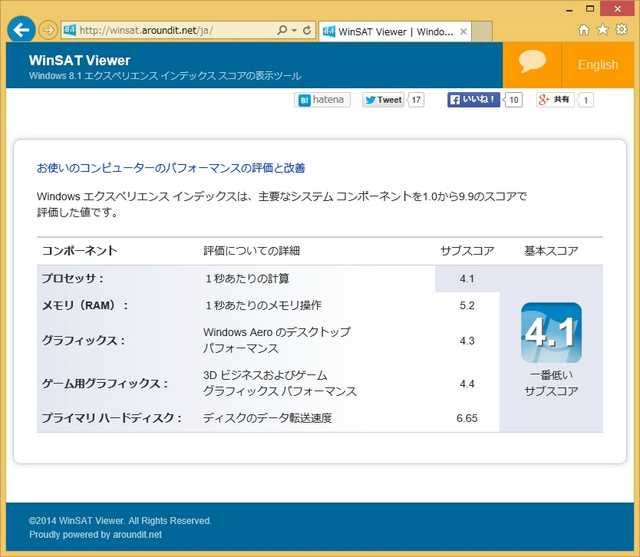
Task: Click the hard disk subscore 6.65
Action: [467, 418]
